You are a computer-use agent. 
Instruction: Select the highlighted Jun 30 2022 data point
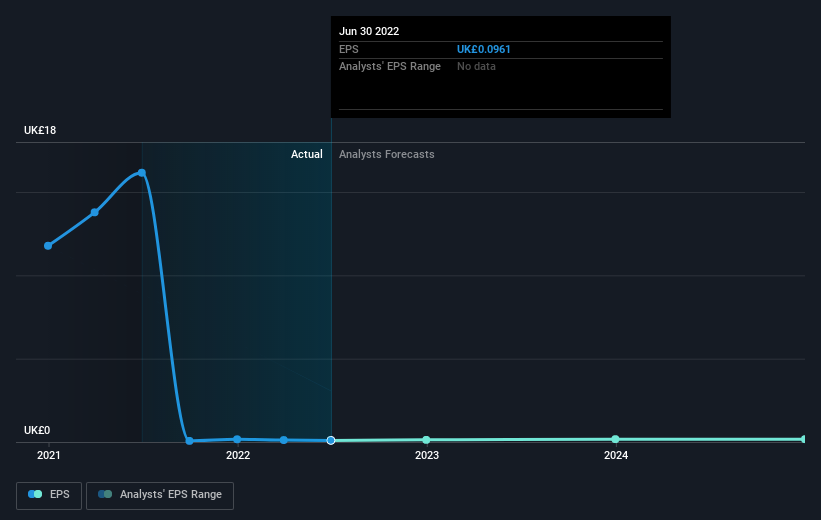(x=331, y=440)
